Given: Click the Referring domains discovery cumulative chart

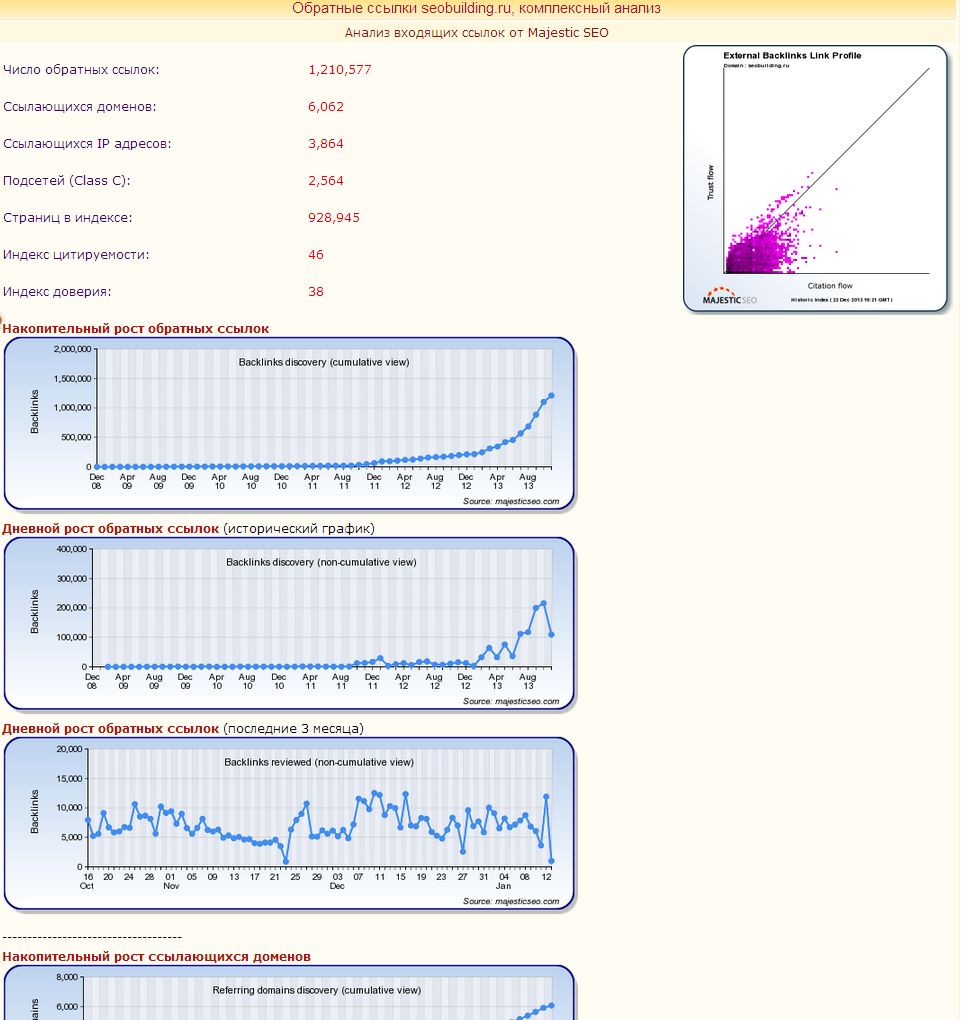Looking at the screenshot, I should click(x=289, y=995).
